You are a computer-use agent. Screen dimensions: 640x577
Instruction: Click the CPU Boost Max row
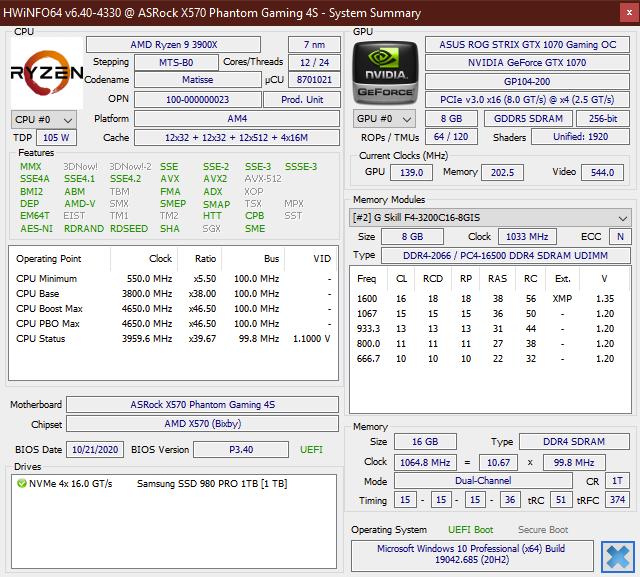click(x=173, y=308)
